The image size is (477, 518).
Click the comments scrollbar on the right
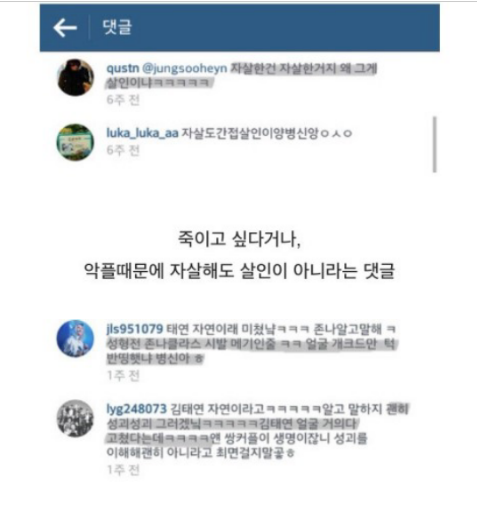tap(434, 144)
